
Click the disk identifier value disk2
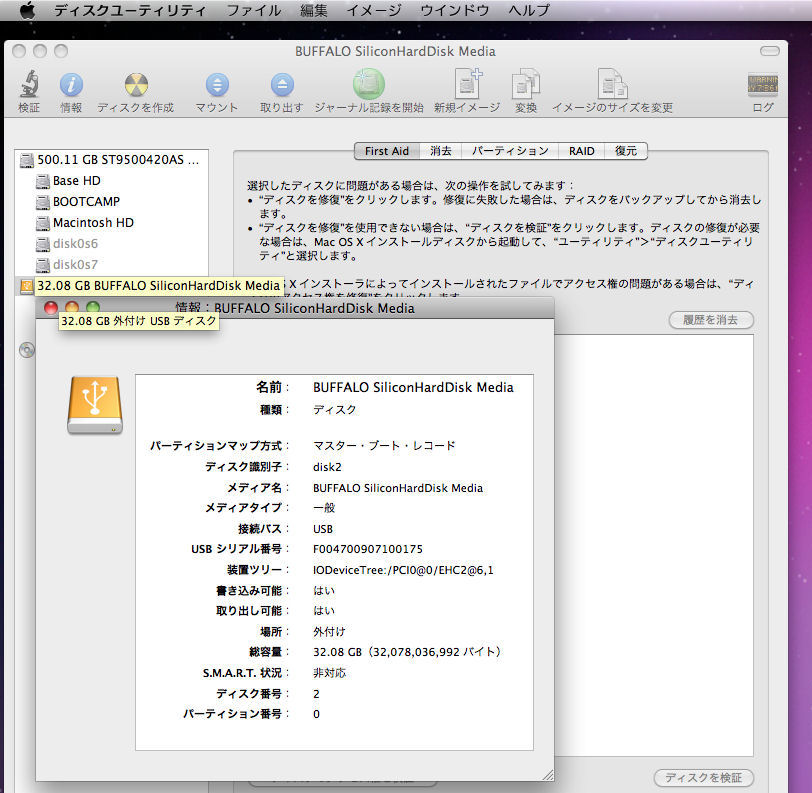(327, 467)
